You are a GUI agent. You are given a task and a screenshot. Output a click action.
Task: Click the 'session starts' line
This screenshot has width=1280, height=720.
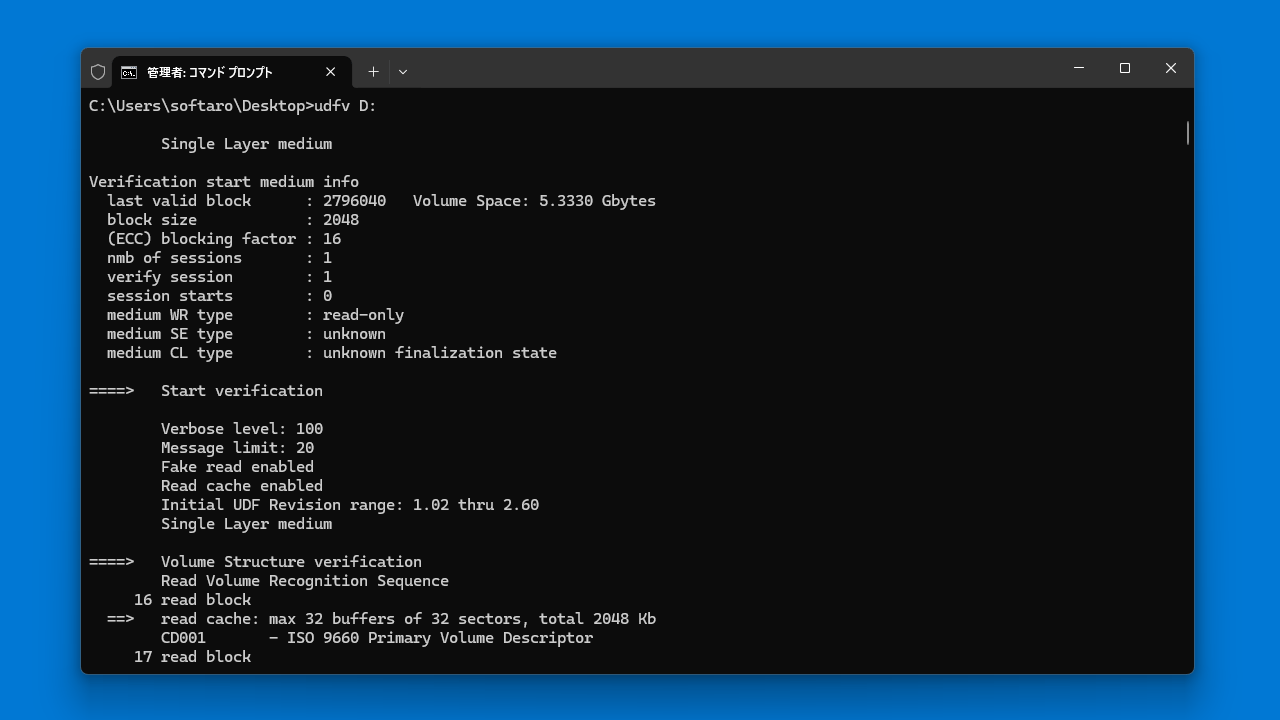(x=219, y=296)
